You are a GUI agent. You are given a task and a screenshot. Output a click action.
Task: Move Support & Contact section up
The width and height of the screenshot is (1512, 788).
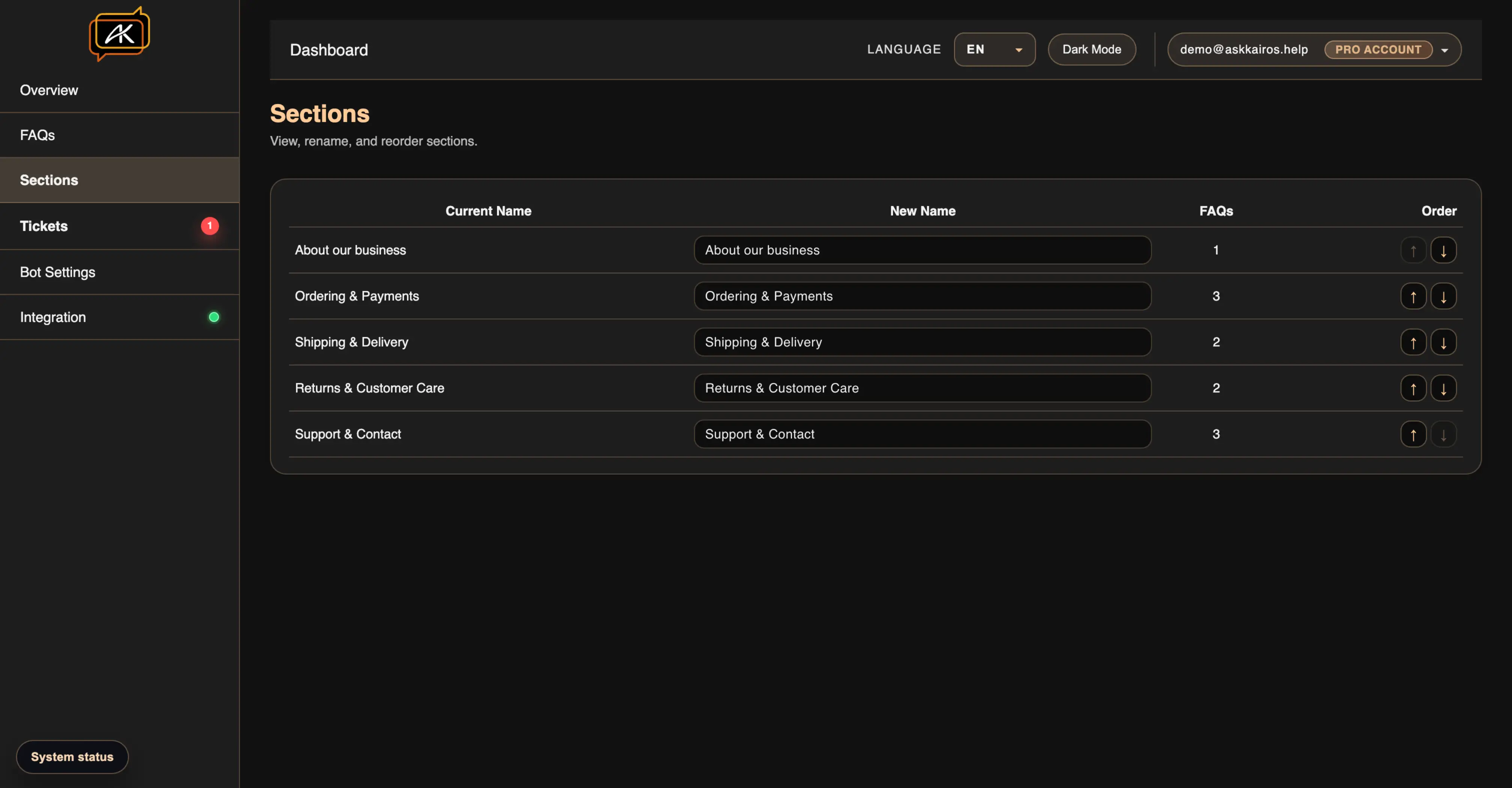[1413, 434]
